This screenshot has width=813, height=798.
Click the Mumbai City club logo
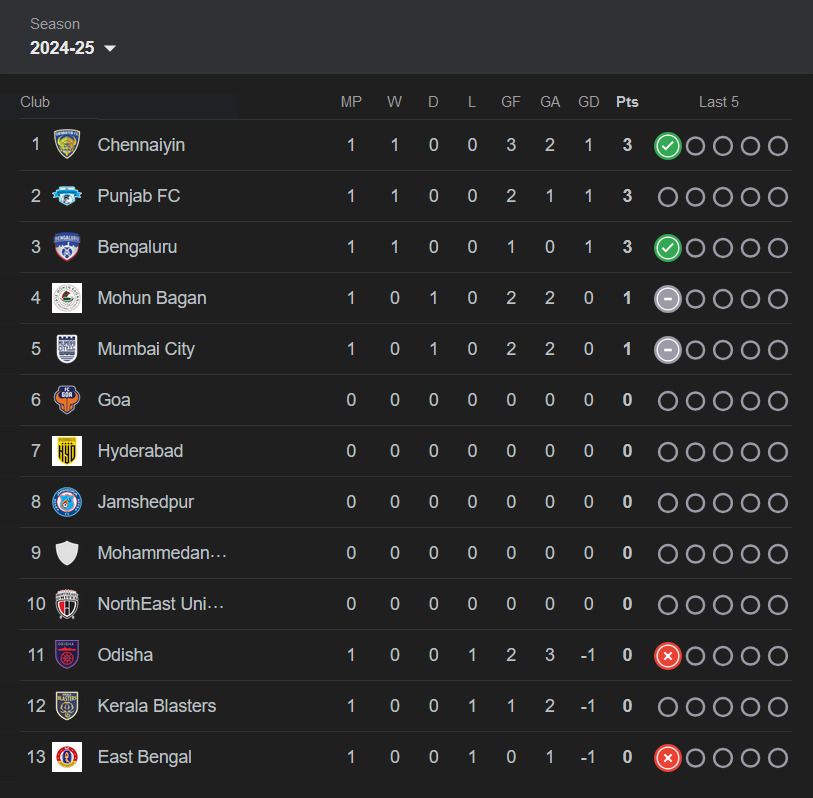67,349
